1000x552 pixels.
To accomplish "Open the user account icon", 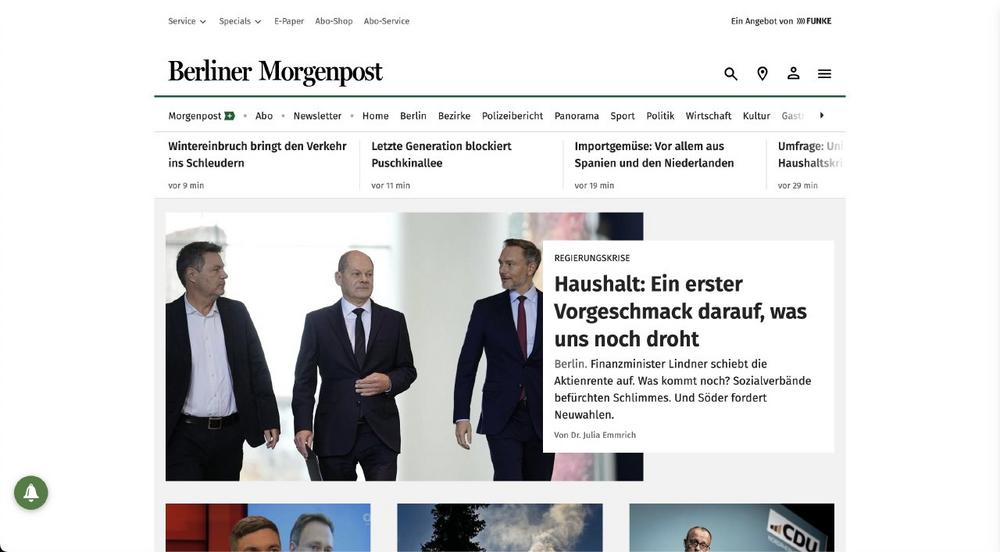I will pyautogui.click(x=793, y=73).
